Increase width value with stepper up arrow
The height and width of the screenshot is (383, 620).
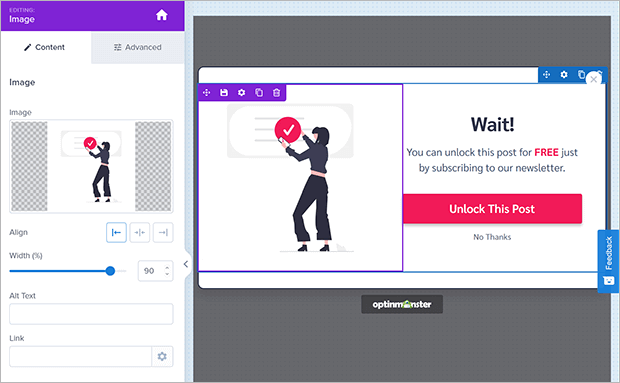[x=167, y=268]
